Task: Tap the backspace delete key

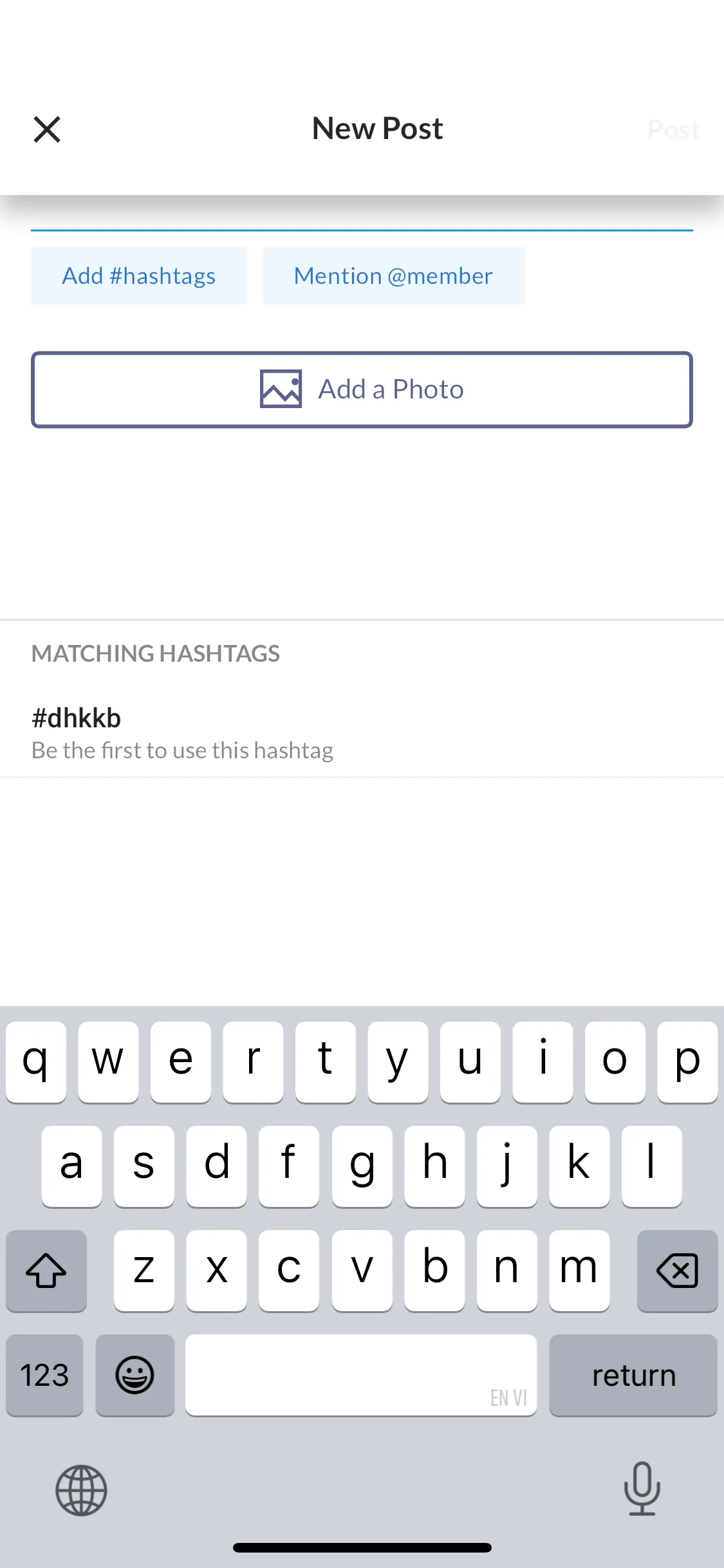Action: [677, 1271]
